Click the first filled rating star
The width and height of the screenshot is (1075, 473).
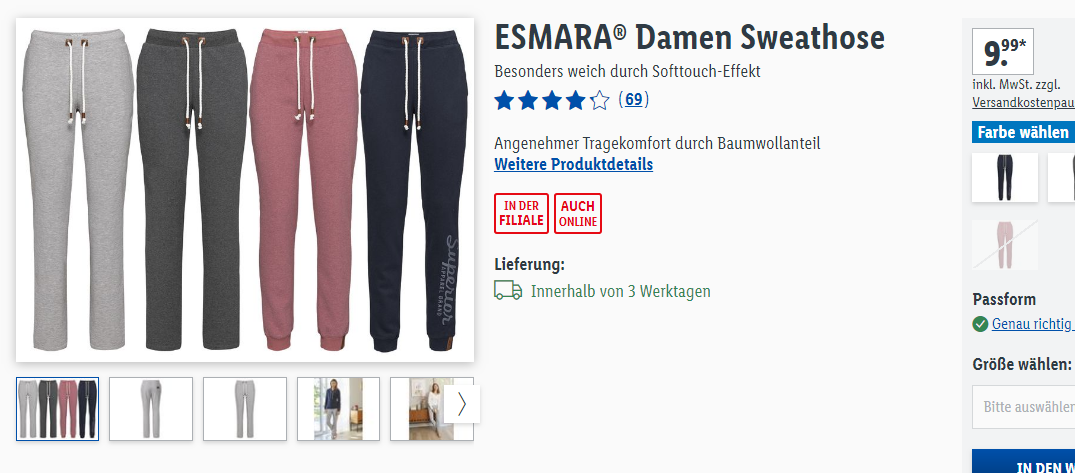click(504, 100)
